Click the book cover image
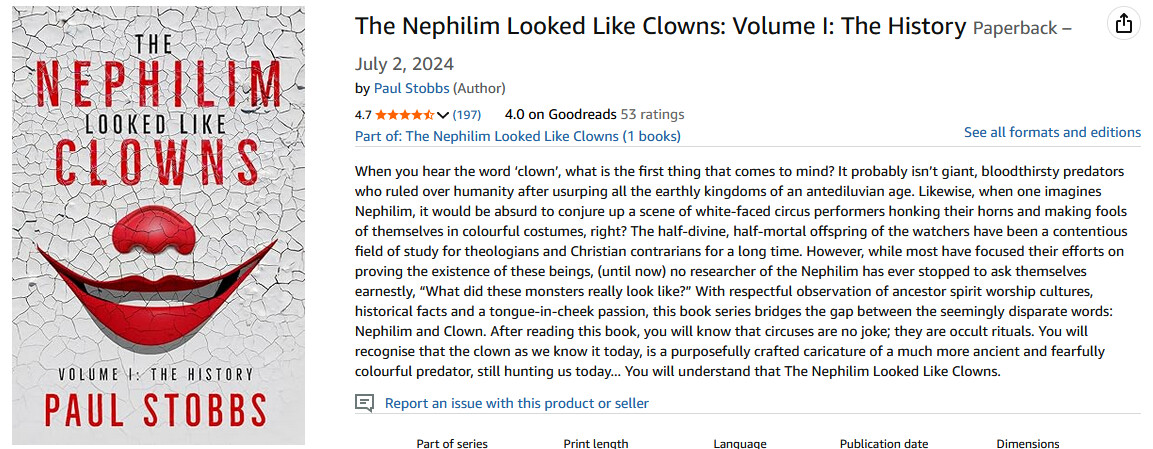This screenshot has width=1153, height=449. click(159, 225)
